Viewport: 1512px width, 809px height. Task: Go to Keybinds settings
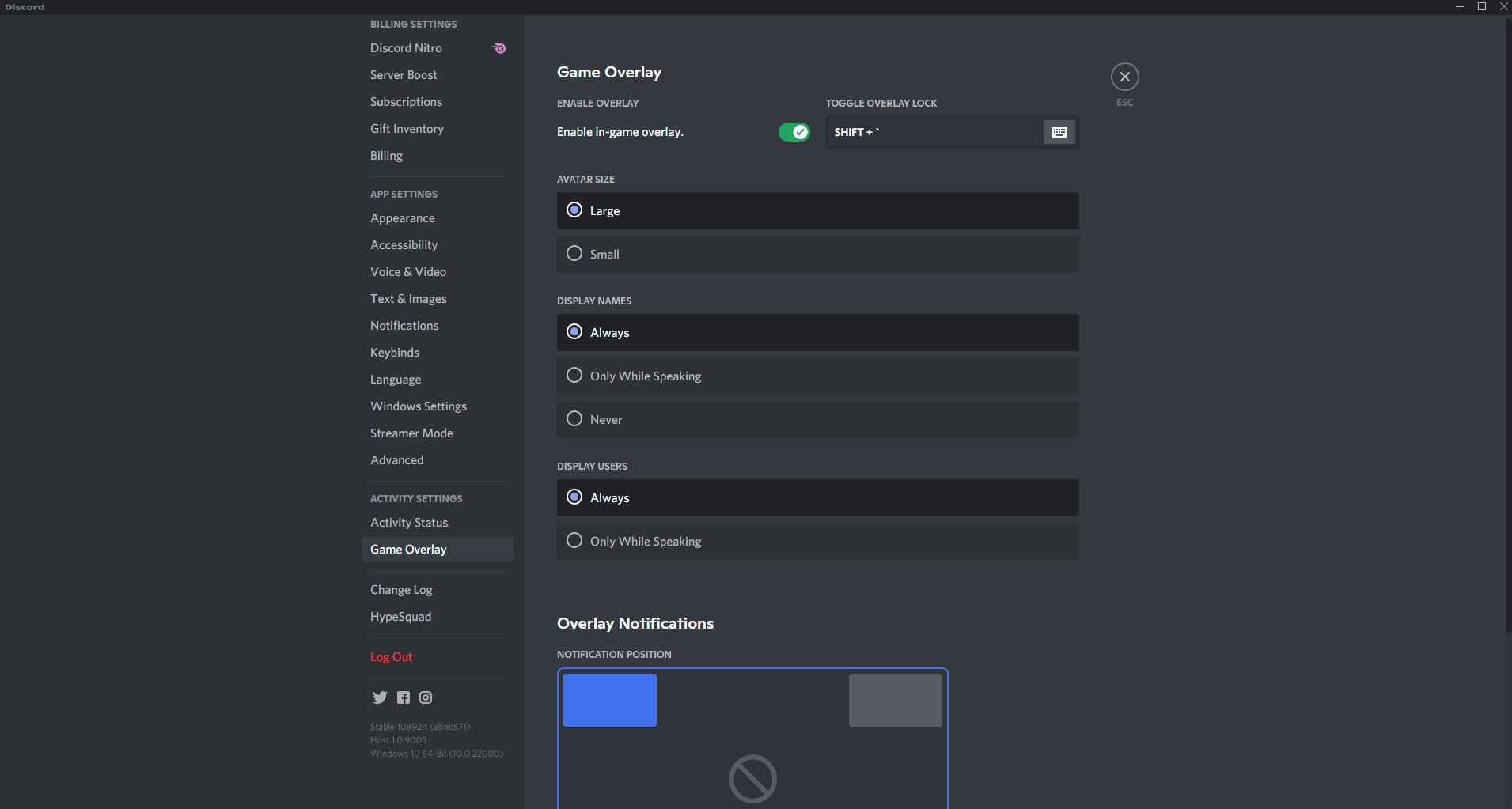pos(395,353)
